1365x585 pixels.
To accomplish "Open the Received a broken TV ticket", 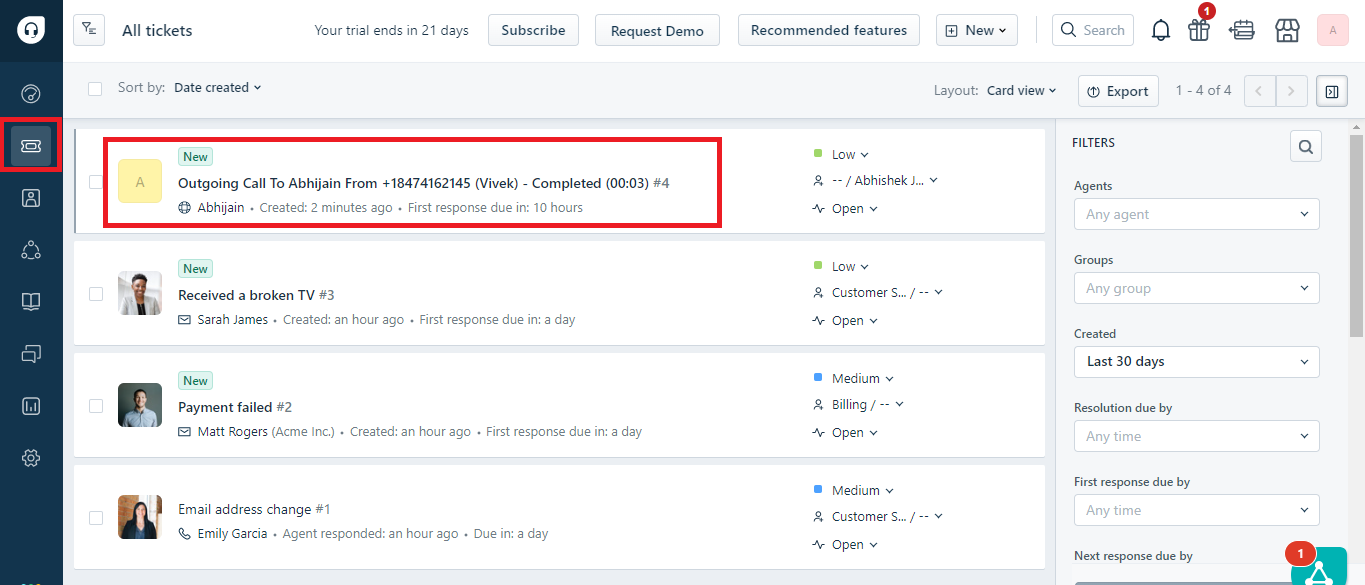I will pos(256,295).
